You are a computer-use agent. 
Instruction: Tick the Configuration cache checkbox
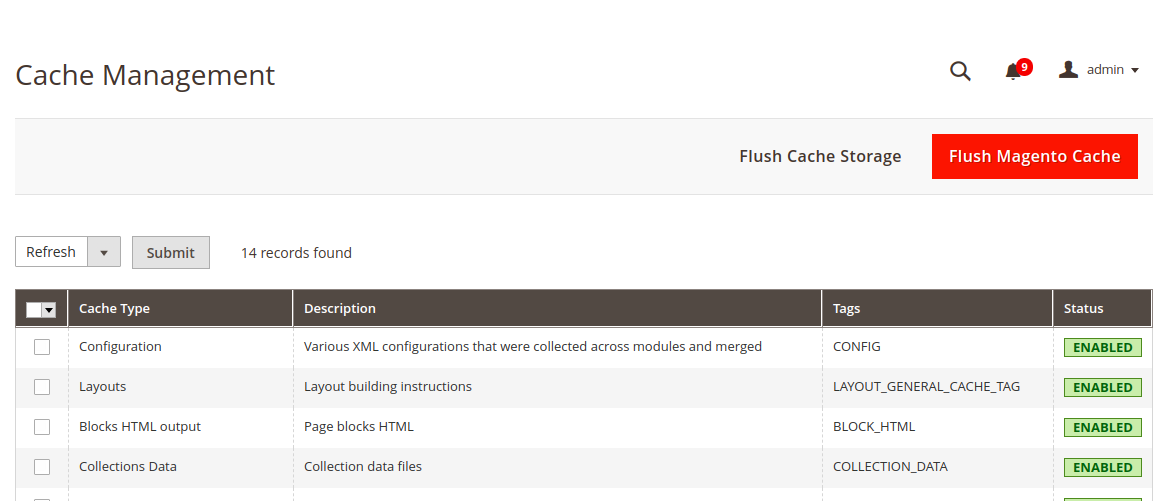point(42,347)
